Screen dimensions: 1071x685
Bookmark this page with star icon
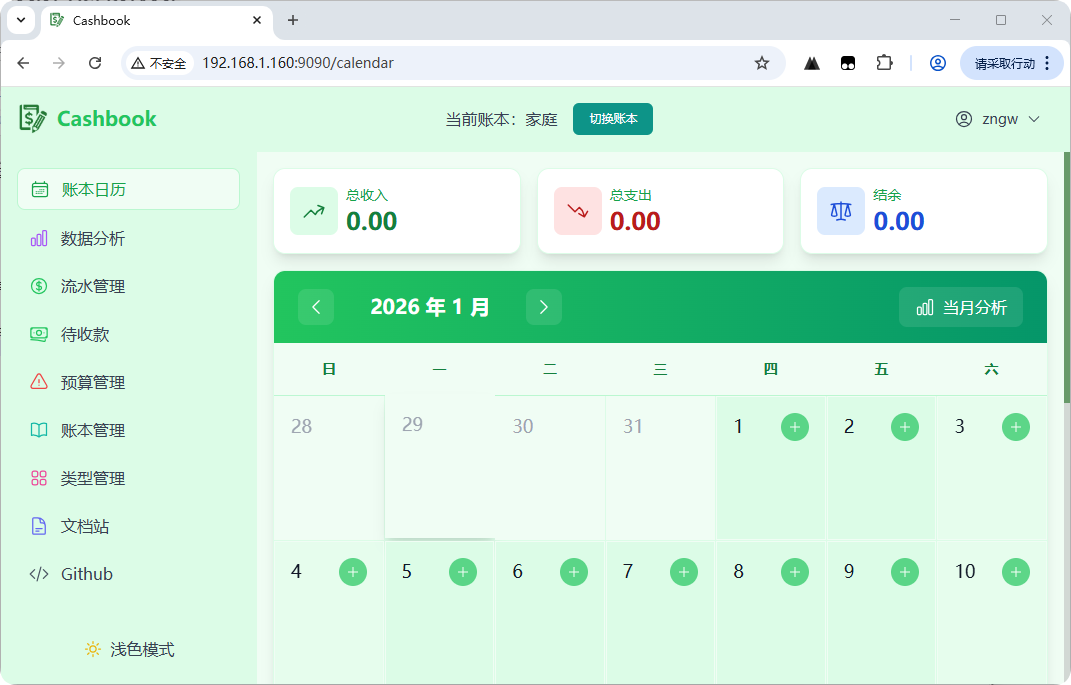pos(762,63)
